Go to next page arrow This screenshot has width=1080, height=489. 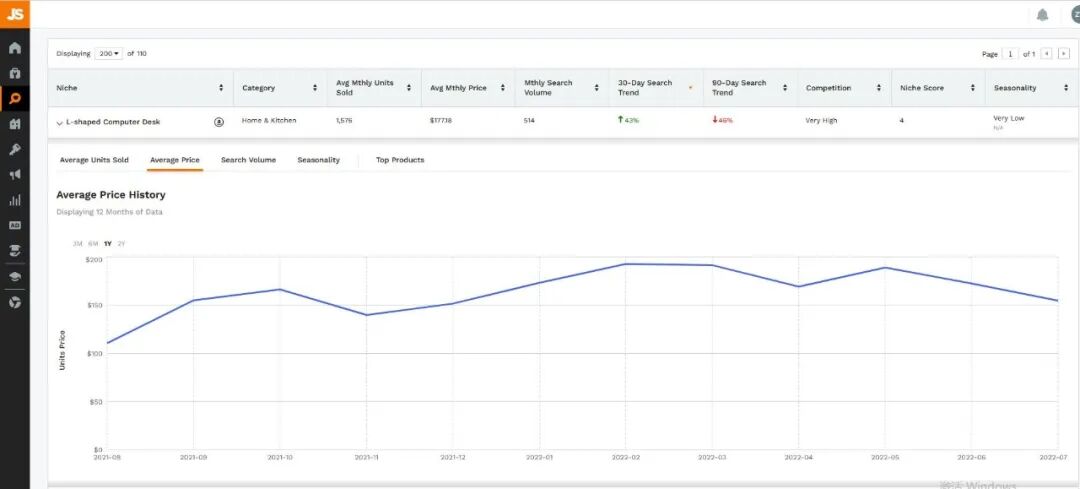coord(1064,53)
